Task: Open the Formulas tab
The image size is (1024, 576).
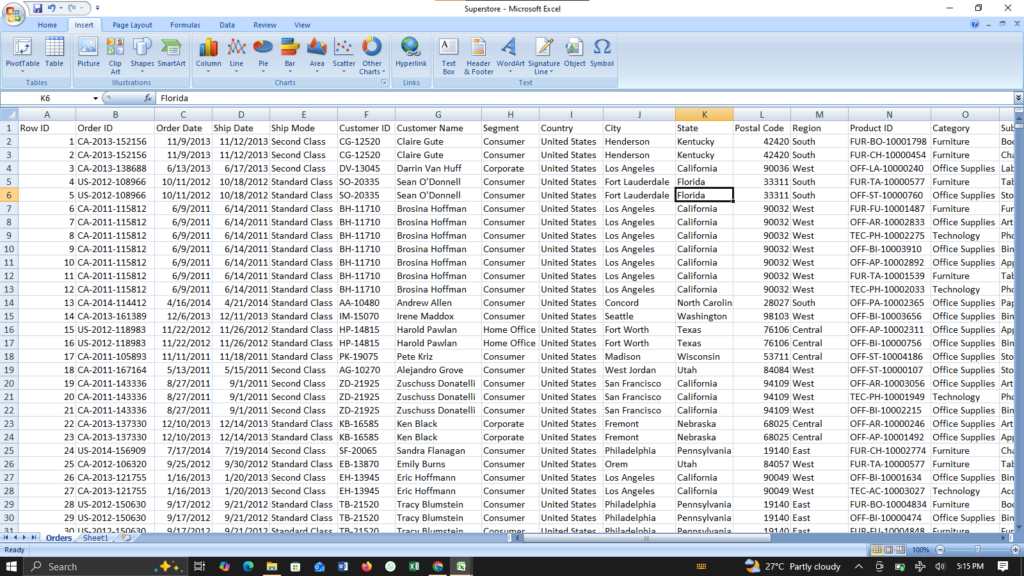Action: coord(185,25)
